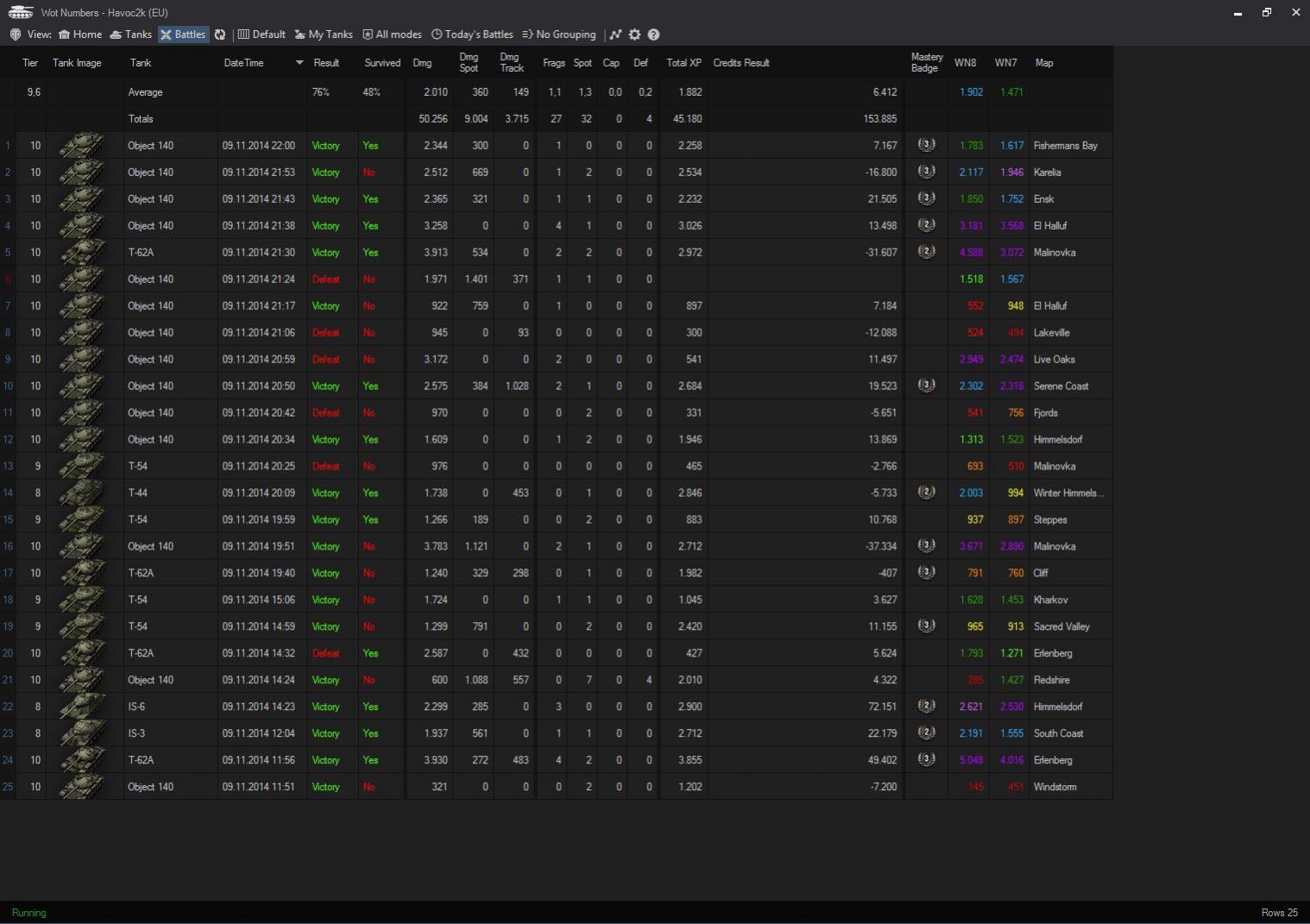Click Running status in status bar

point(28,913)
